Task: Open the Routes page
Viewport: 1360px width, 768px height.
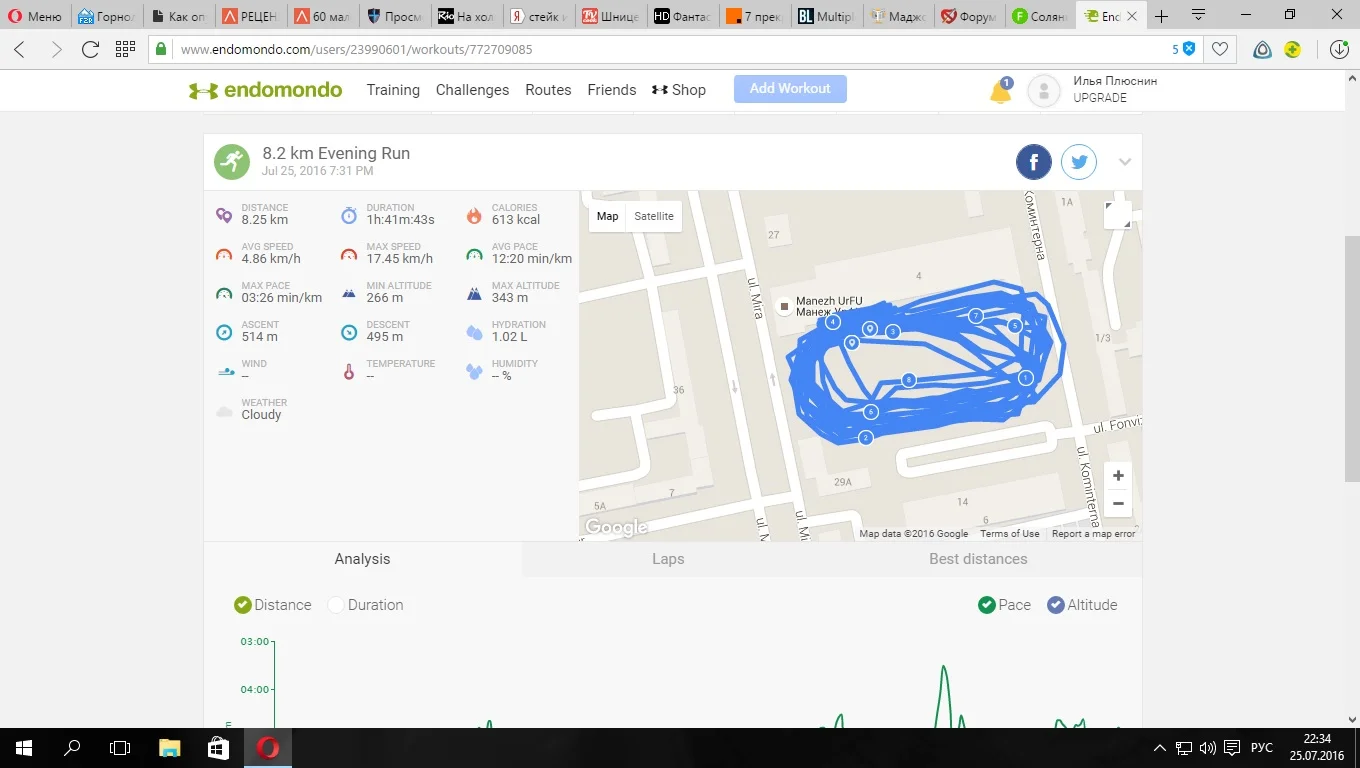Action: (548, 90)
